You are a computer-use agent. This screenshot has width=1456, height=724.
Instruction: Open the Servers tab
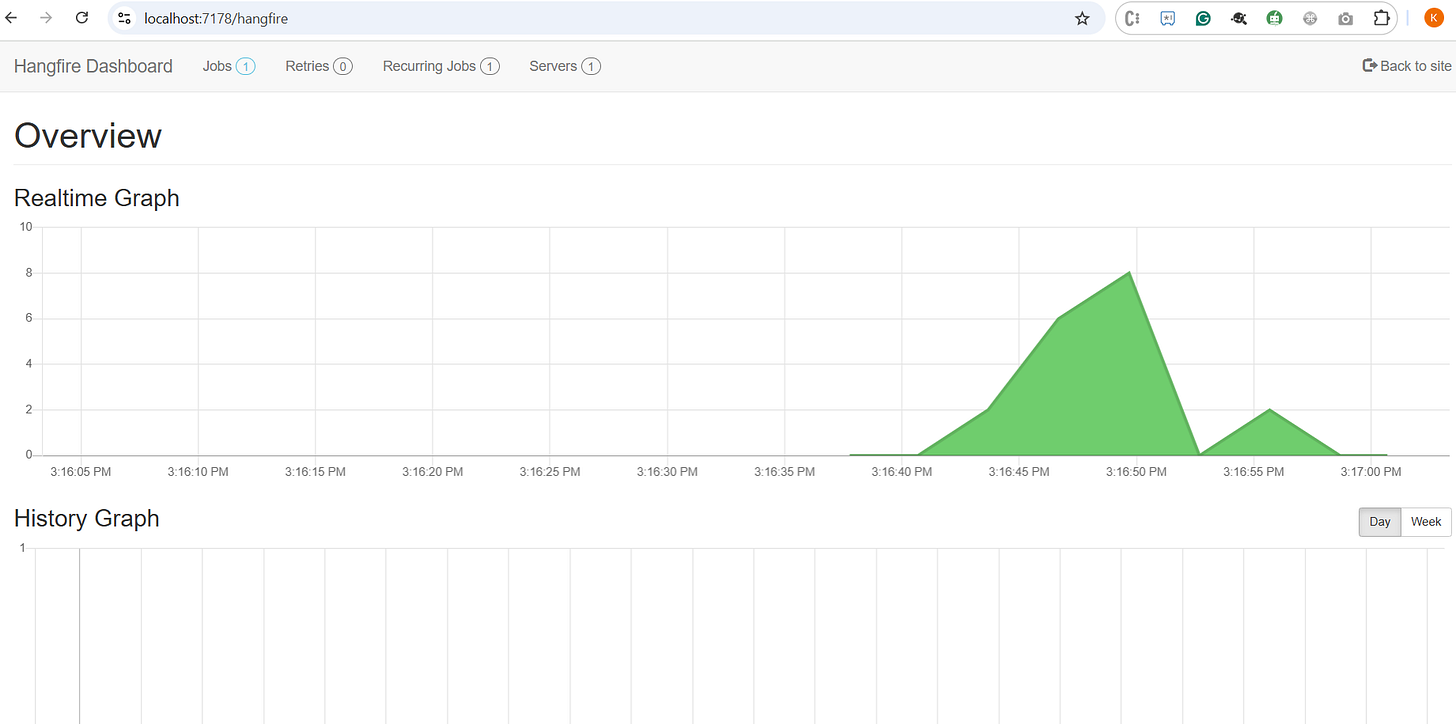coord(564,66)
